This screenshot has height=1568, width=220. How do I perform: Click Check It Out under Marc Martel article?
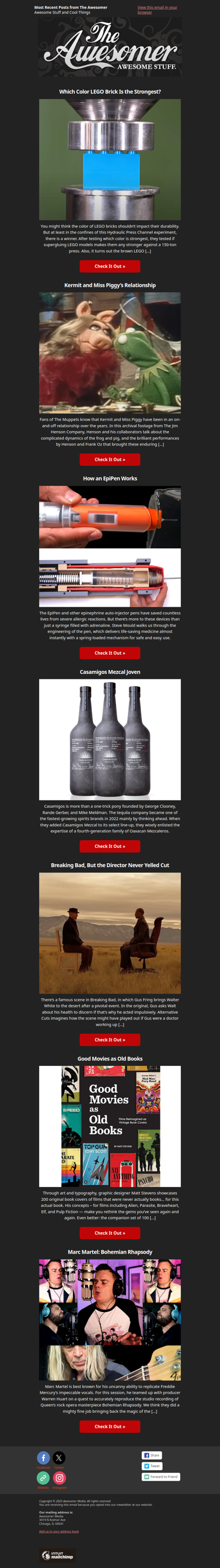[110, 1426]
